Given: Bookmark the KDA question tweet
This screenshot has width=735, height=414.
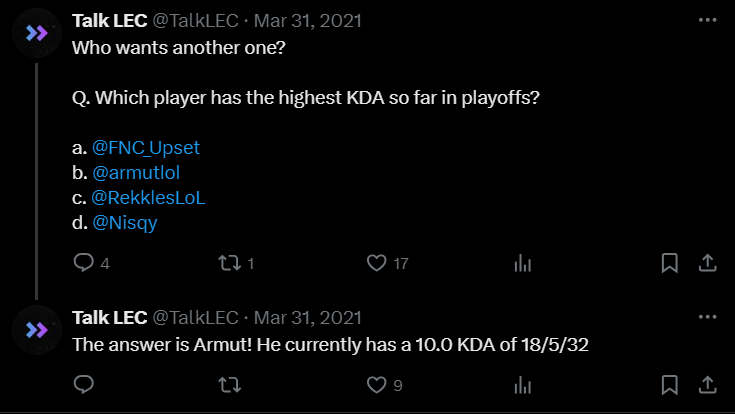Looking at the screenshot, I should tap(670, 263).
